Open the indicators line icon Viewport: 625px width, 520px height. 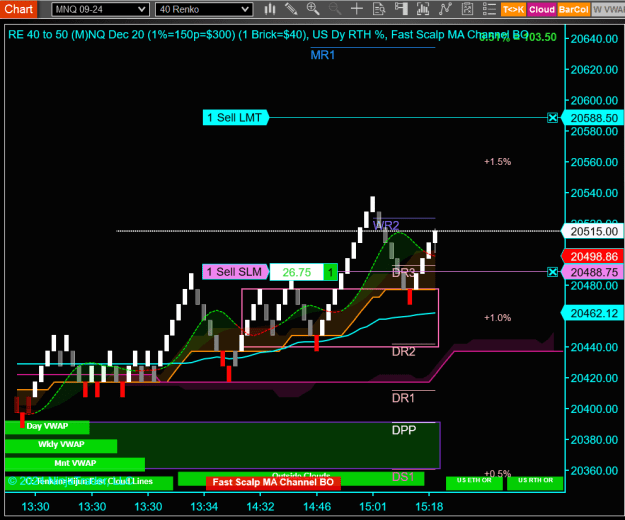[x=445, y=9]
